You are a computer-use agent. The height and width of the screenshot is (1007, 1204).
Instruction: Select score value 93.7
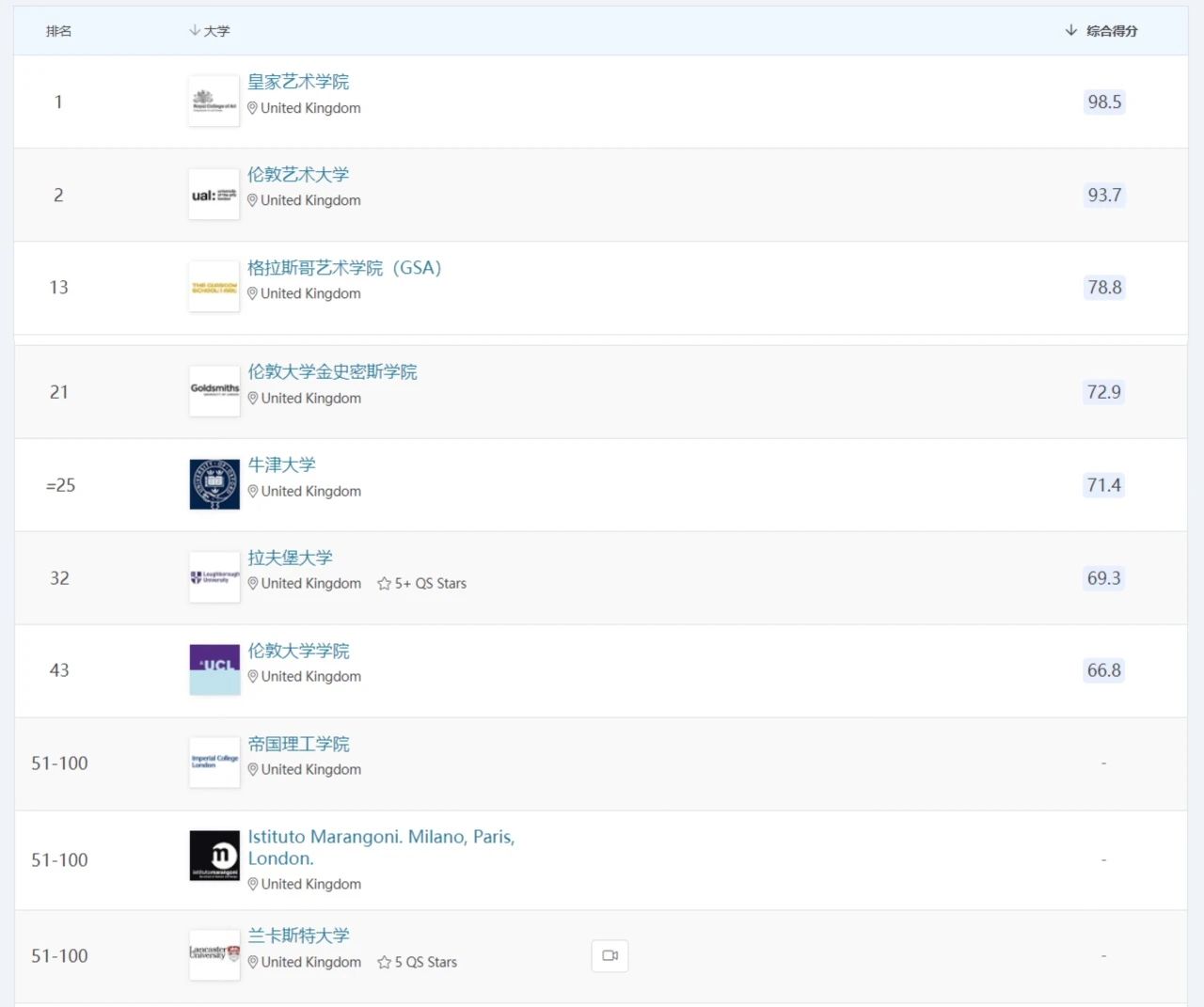1104,195
